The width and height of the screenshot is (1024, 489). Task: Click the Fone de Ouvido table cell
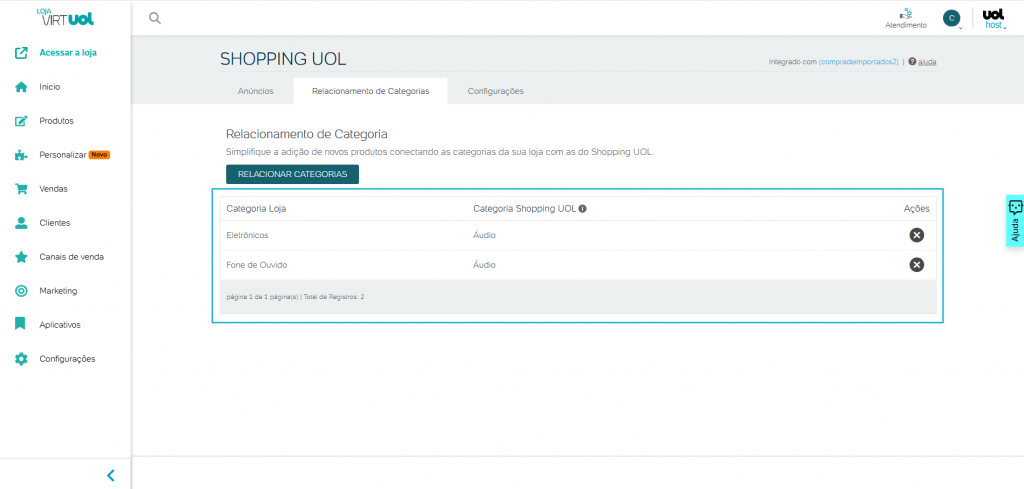point(257,265)
